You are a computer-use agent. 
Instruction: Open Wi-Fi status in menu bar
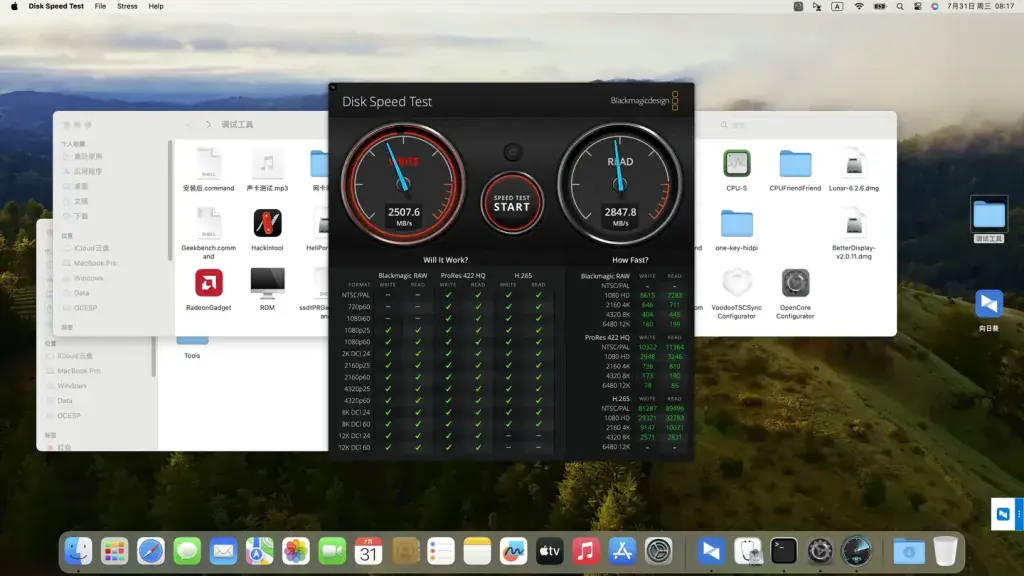(859, 7)
